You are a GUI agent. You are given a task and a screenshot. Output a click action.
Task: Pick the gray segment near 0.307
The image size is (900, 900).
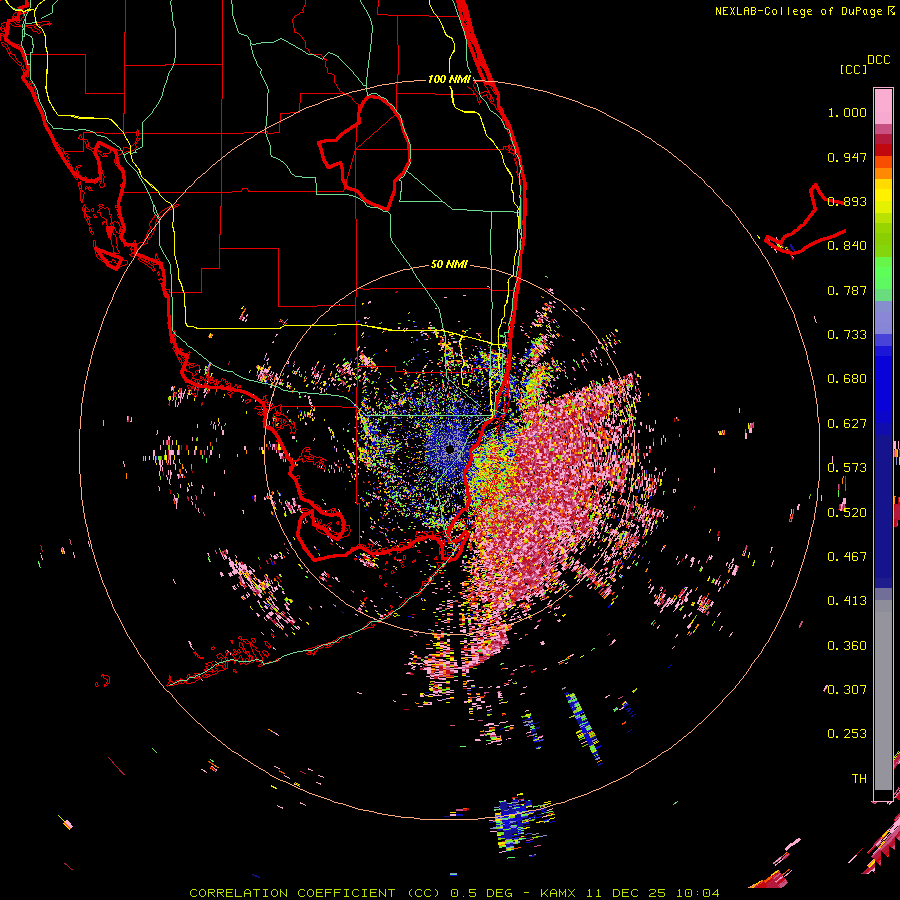coord(883,695)
